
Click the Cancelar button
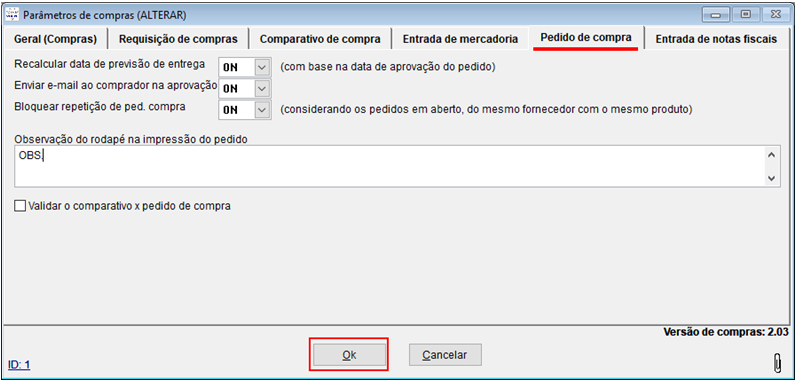[x=445, y=355]
